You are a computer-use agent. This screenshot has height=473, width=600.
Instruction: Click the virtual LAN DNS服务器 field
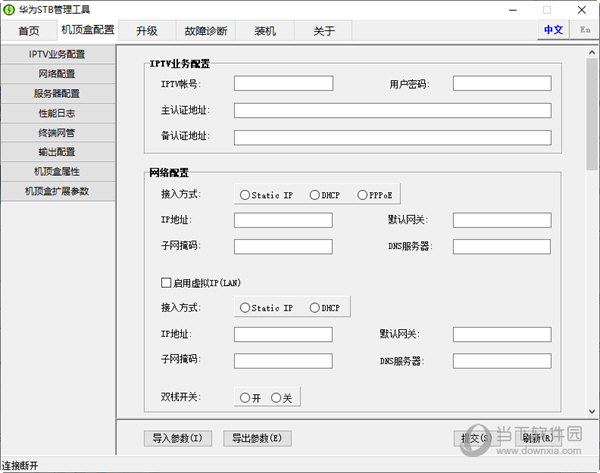(502, 361)
